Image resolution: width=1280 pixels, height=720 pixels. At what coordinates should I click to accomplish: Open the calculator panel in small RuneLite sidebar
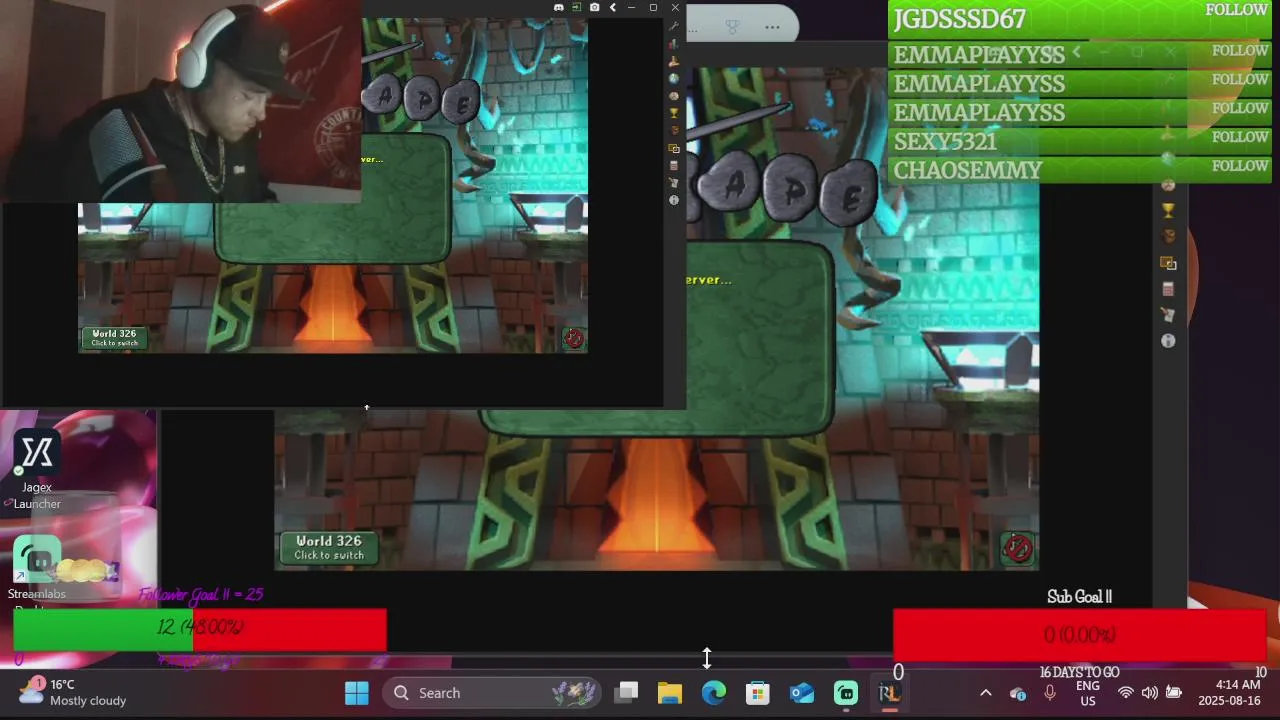pos(673,165)
